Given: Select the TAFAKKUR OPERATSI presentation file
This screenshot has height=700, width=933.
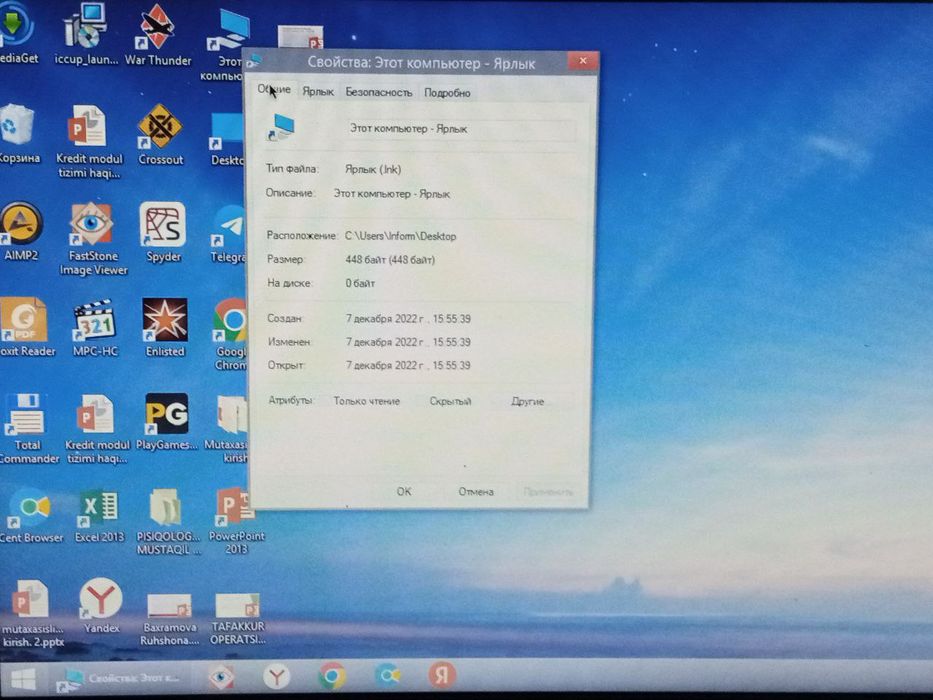Looking at the screenshot, I should pos(237,619).
